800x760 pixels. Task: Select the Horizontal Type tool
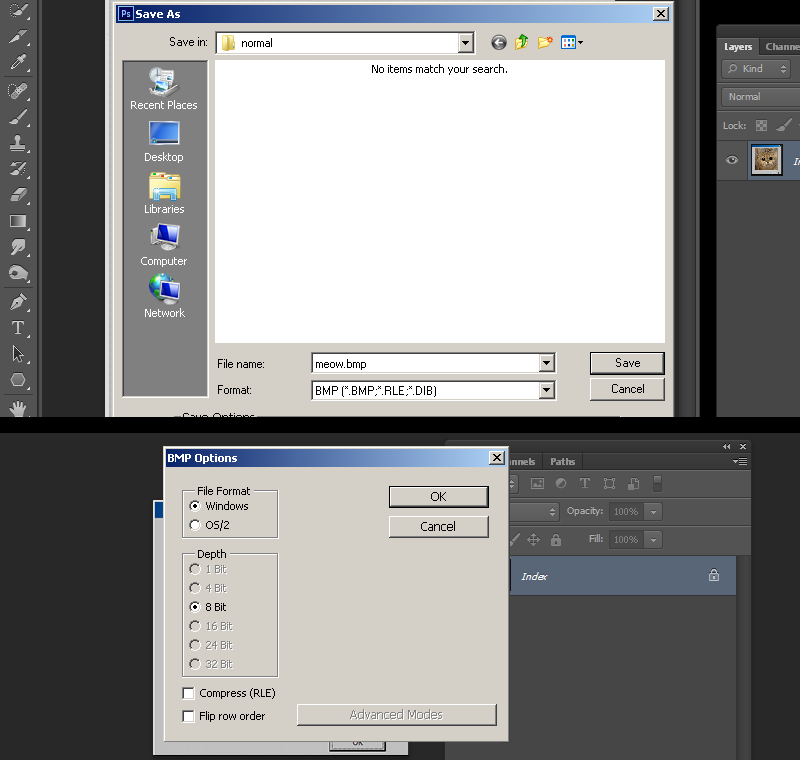click(x=18, y=328)
